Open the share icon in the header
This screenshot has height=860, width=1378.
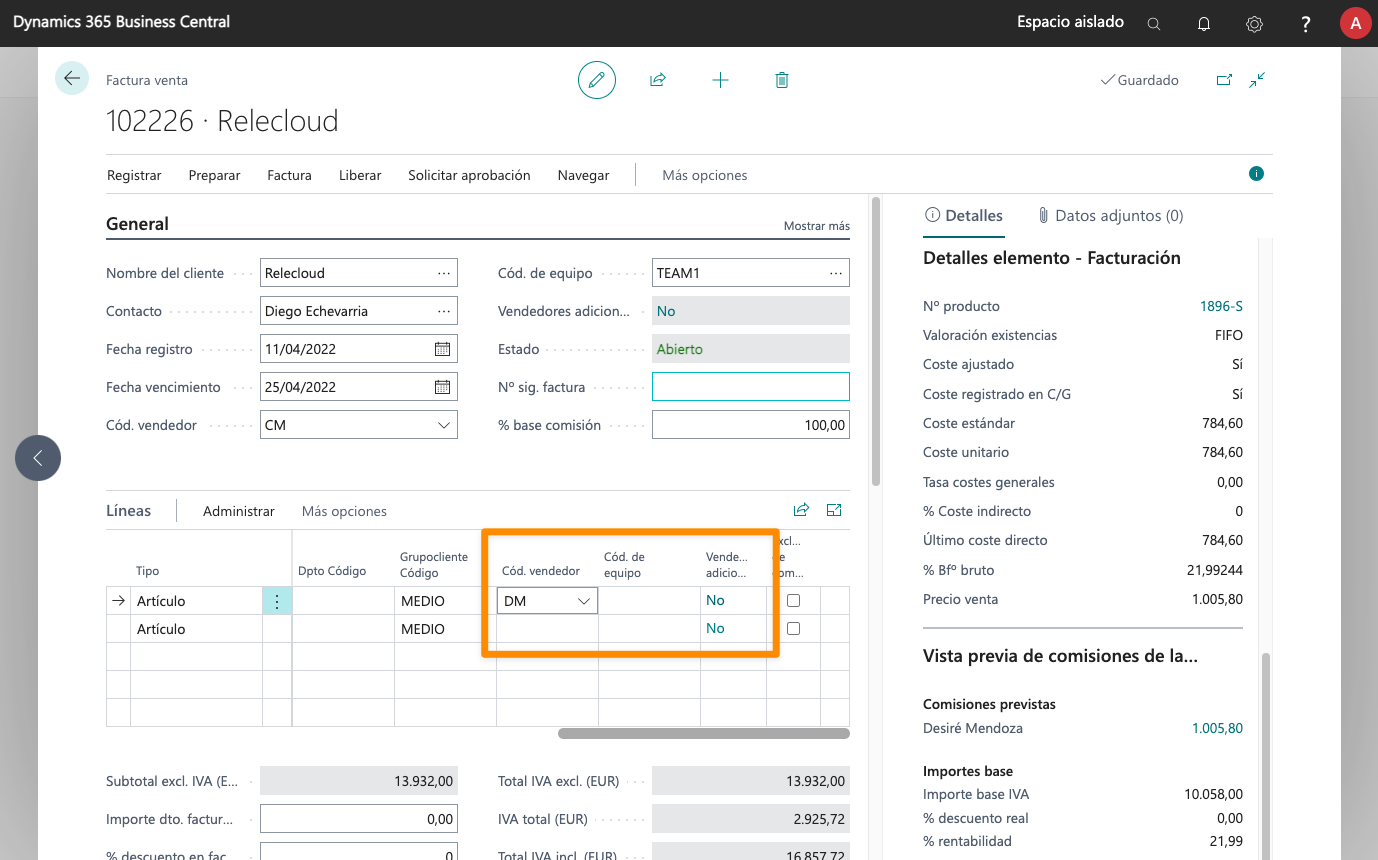658,80
